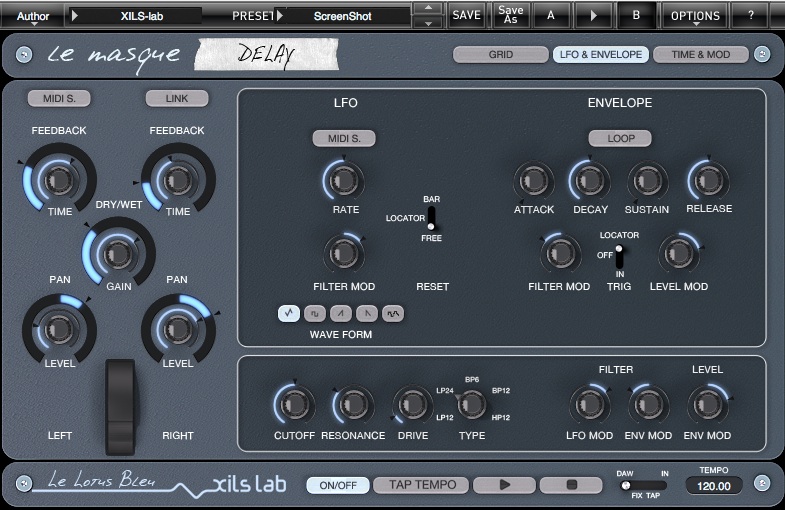Viewport: 785px width, 510px height.
Task: Toggle the effect ON/OFF button
Action: tap(338, 485)
